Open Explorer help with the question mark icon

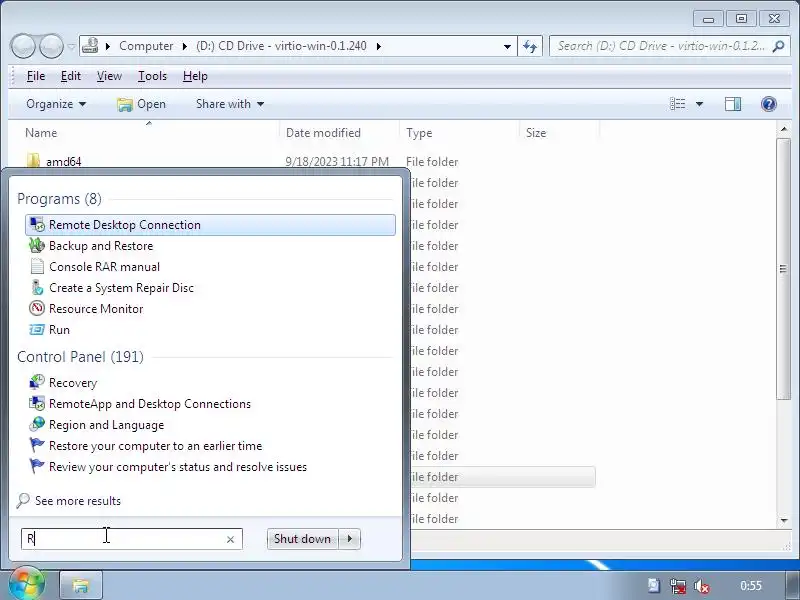[768, 104]
